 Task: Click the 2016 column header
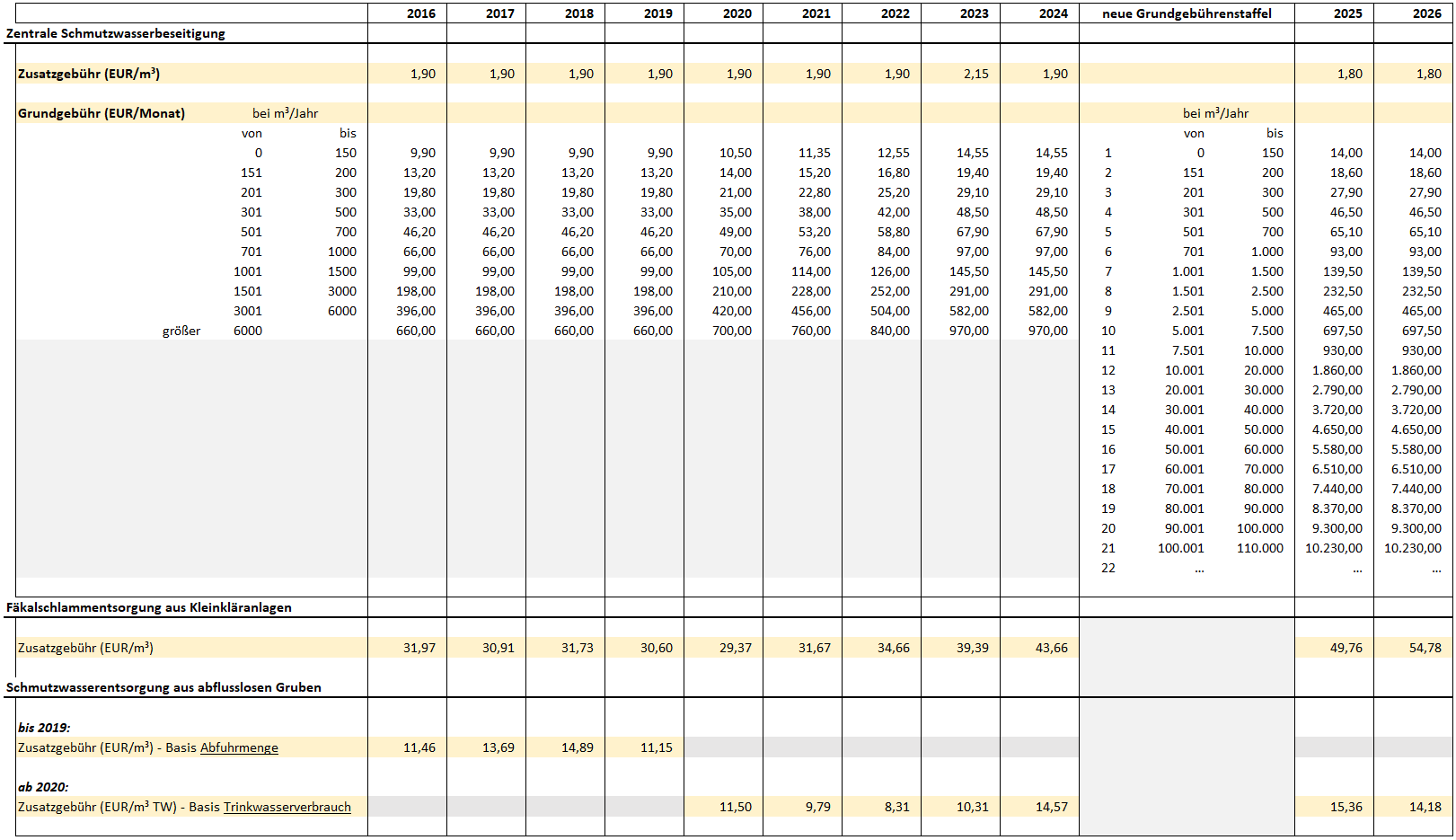pyautogui.click(x=420, y=13)
